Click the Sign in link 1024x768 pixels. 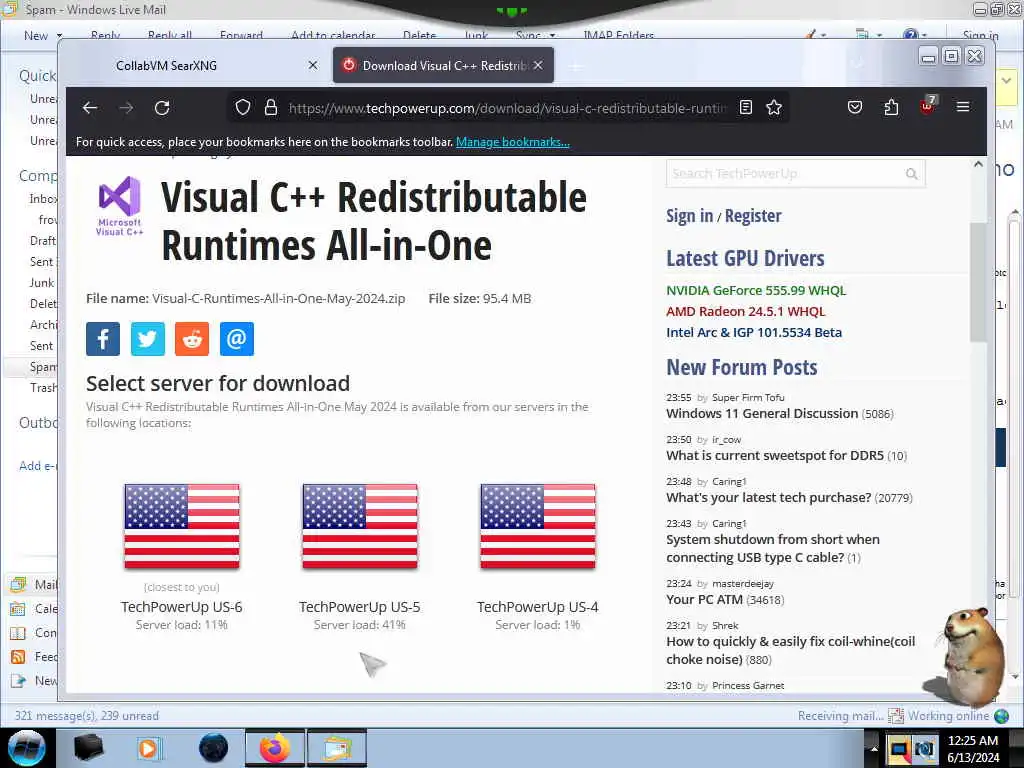point(690,216)
